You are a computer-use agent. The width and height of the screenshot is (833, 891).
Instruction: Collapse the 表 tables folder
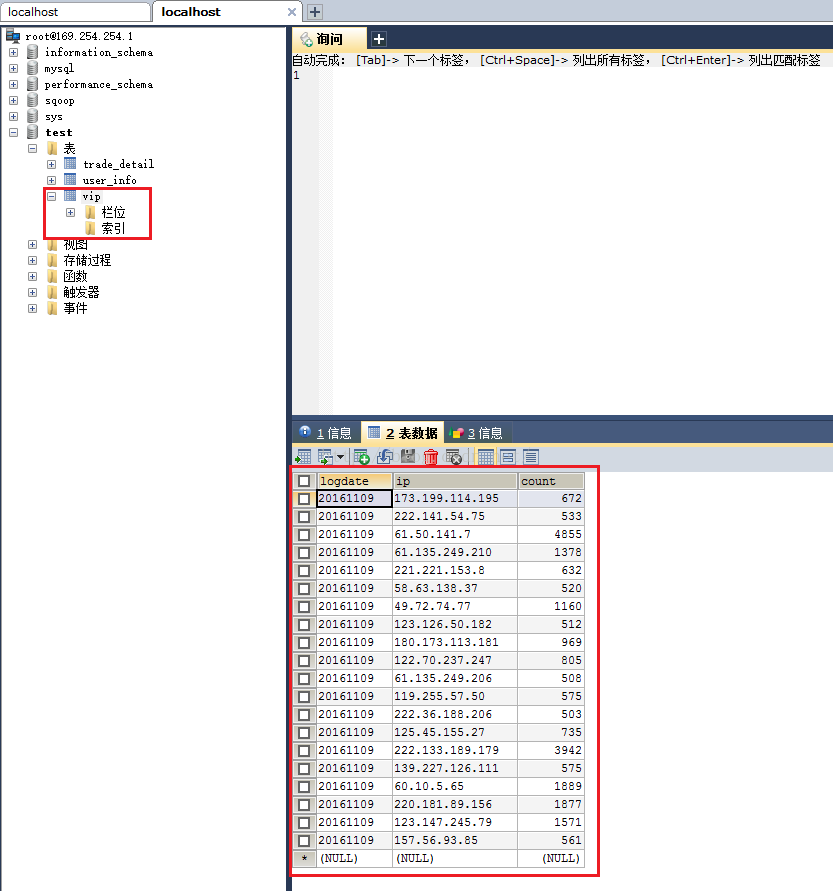(32, 148)
